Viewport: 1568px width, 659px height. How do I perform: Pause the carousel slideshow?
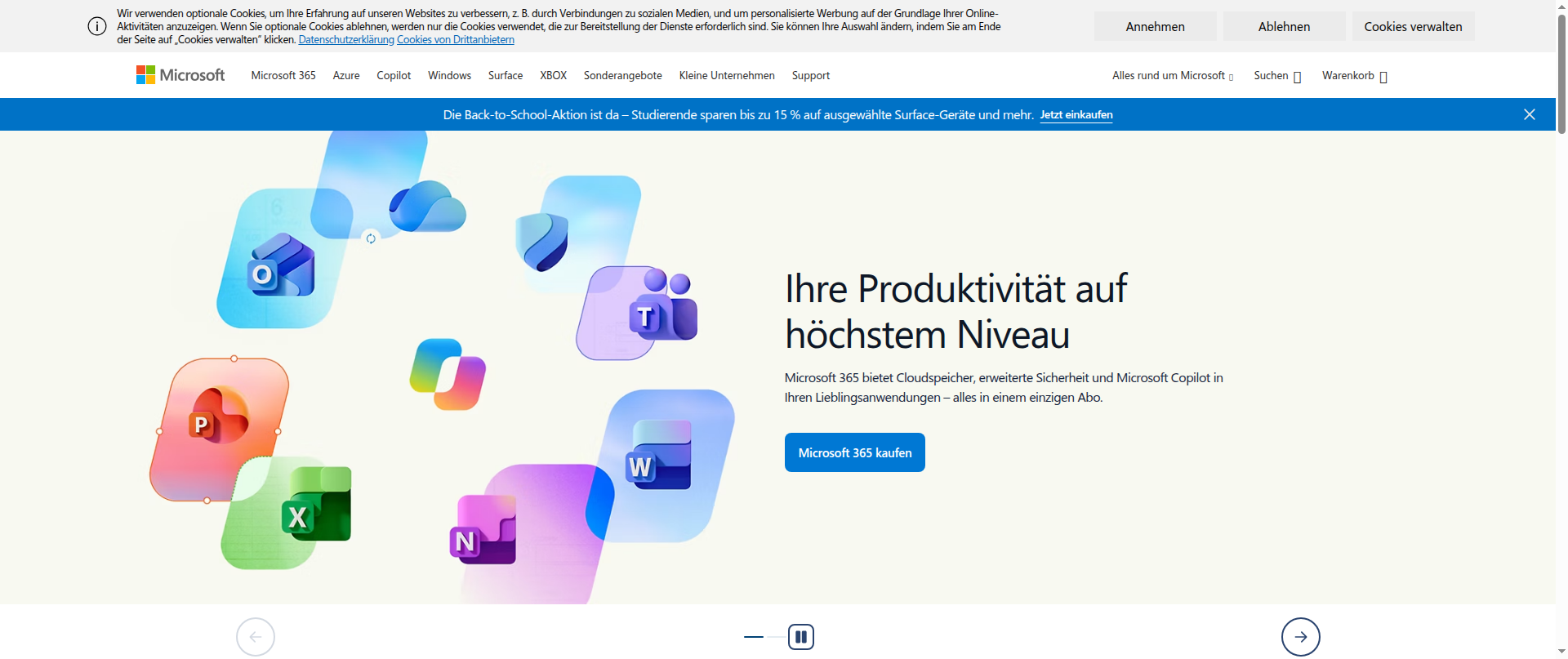click(801, 637)
